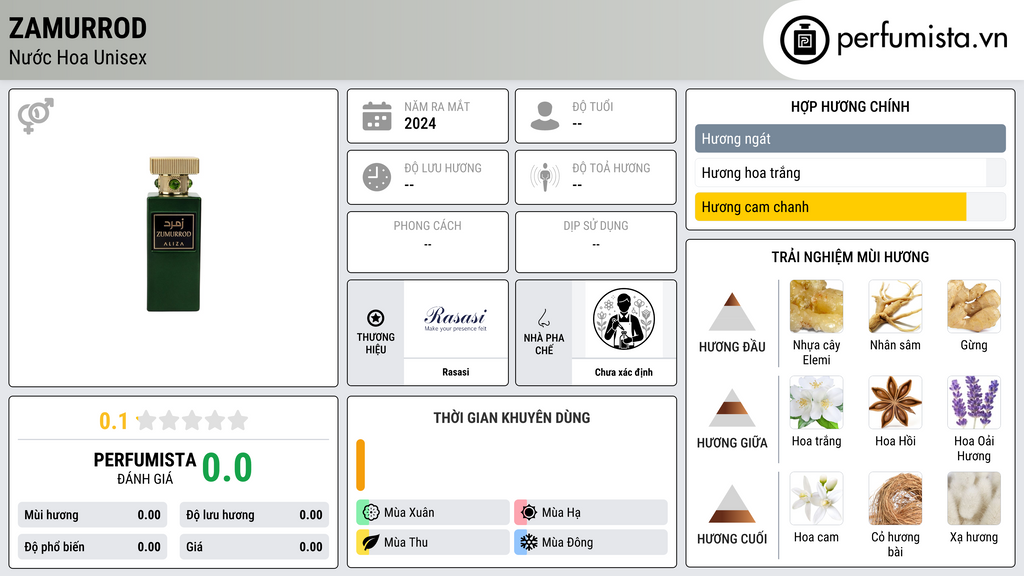Click the calendar icon beside Năm ra mắt

pyautogui.click(x=377, y=116)
